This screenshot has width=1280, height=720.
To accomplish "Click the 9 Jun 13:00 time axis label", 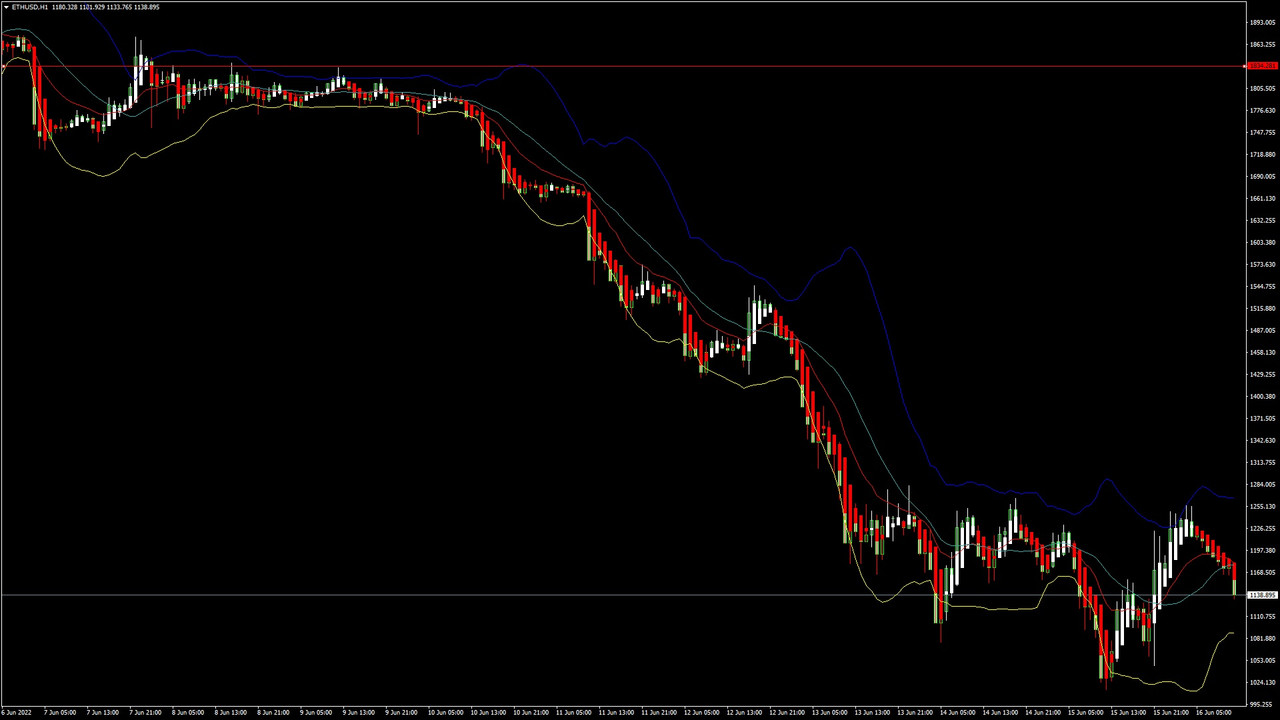I will pyautogui.click(x=360, y=713).
